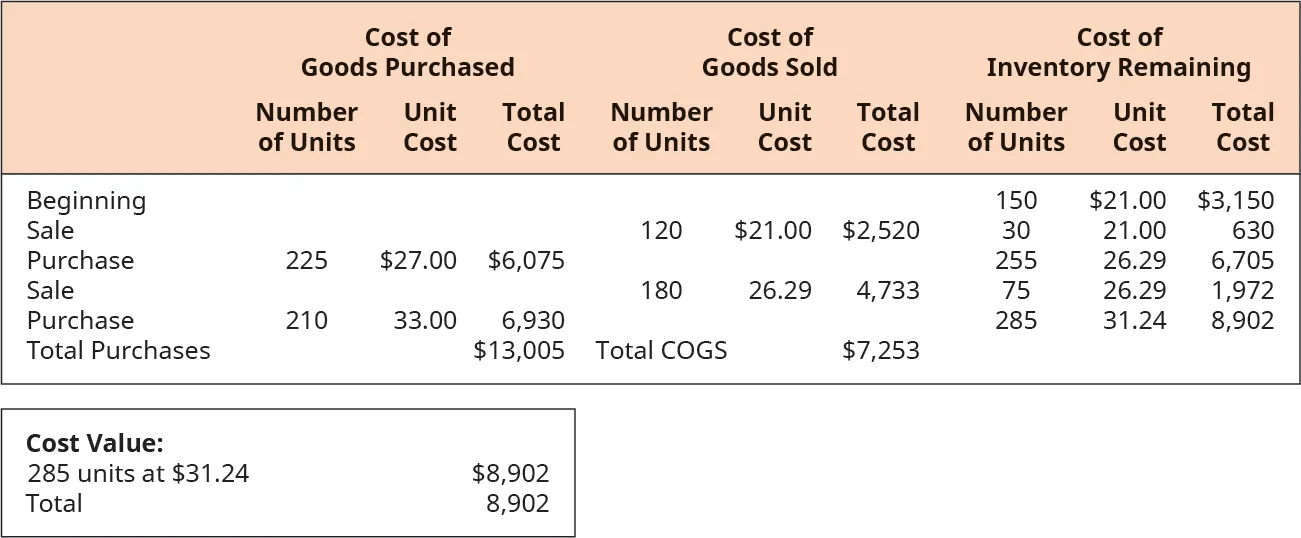Select the 180 units sold cell
Screen dimensions: 1301x538
pyautogui.click(x=661, y=291)
